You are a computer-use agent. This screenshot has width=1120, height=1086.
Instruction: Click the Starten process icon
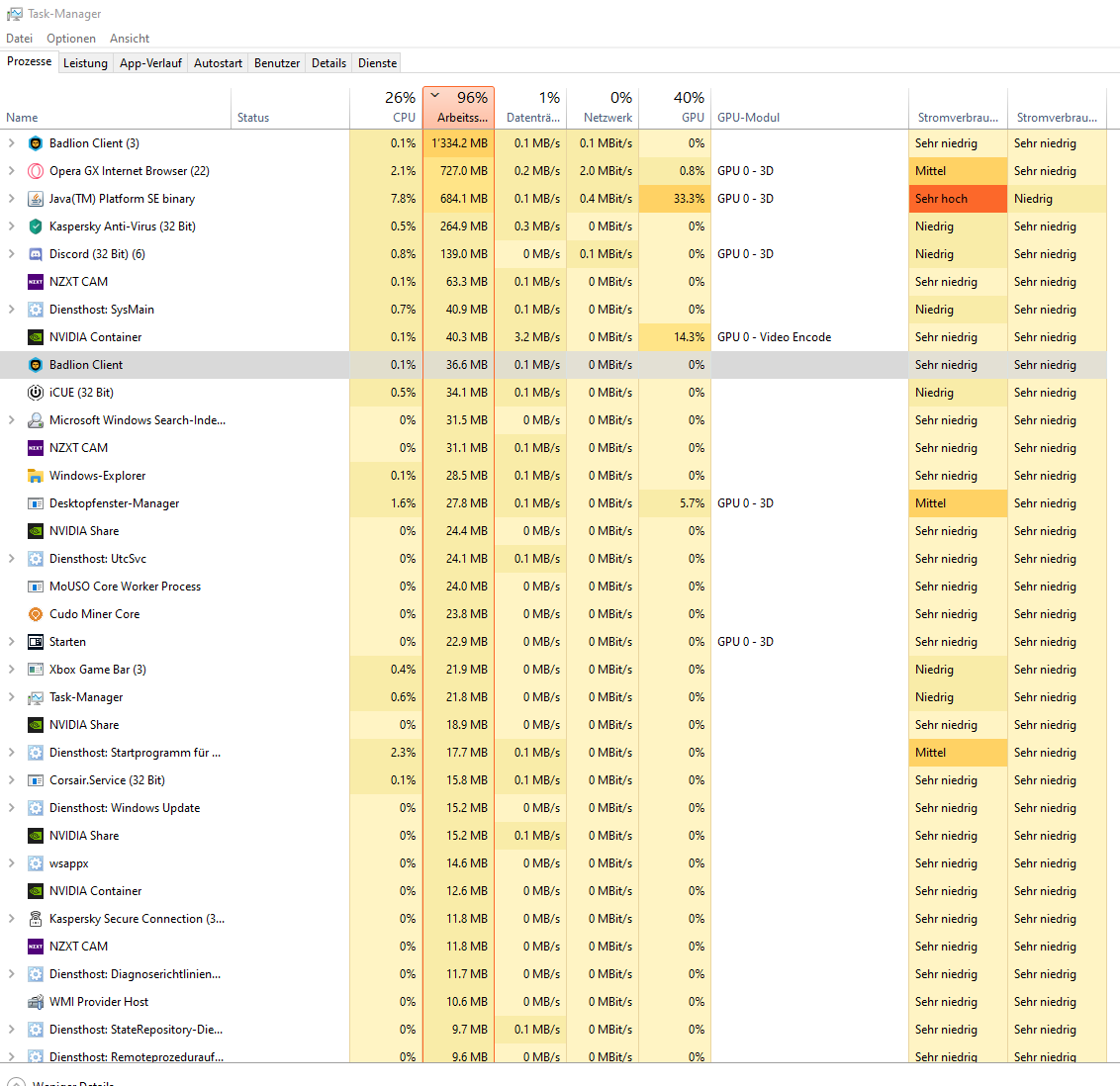(35, 642)
